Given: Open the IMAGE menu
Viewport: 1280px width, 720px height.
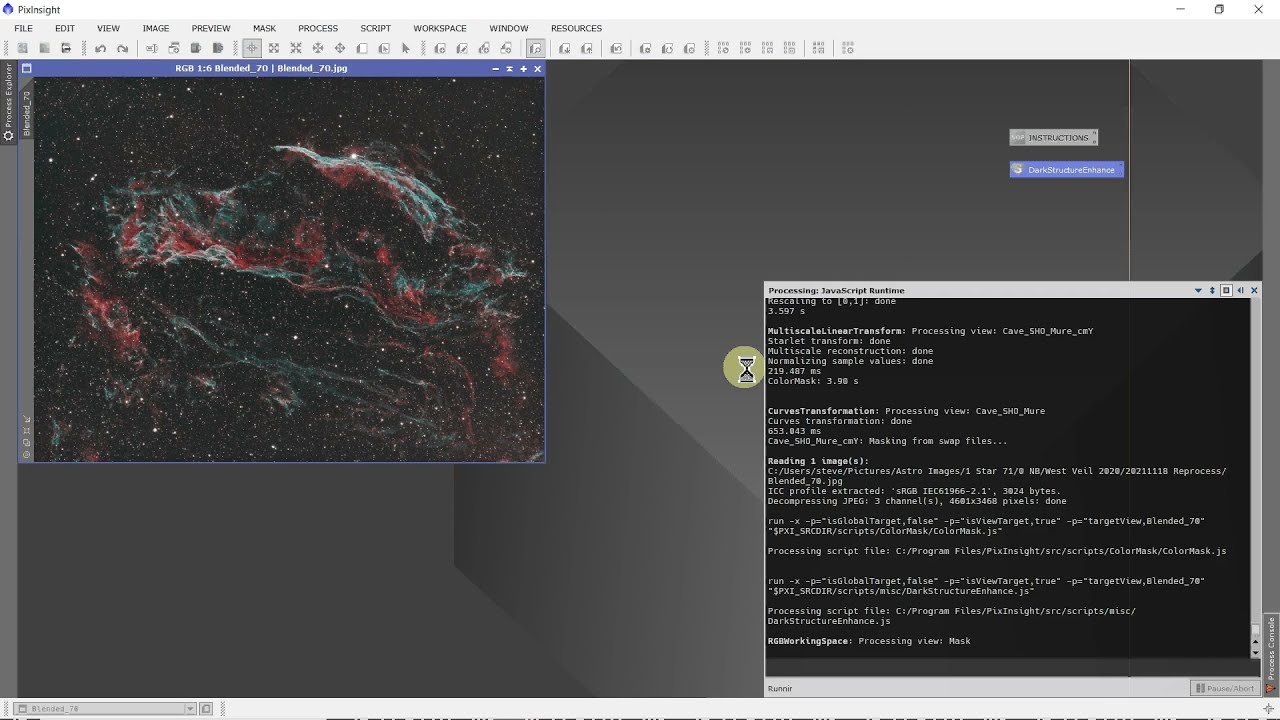Looking at the screenshot, I should pos(156,28).
